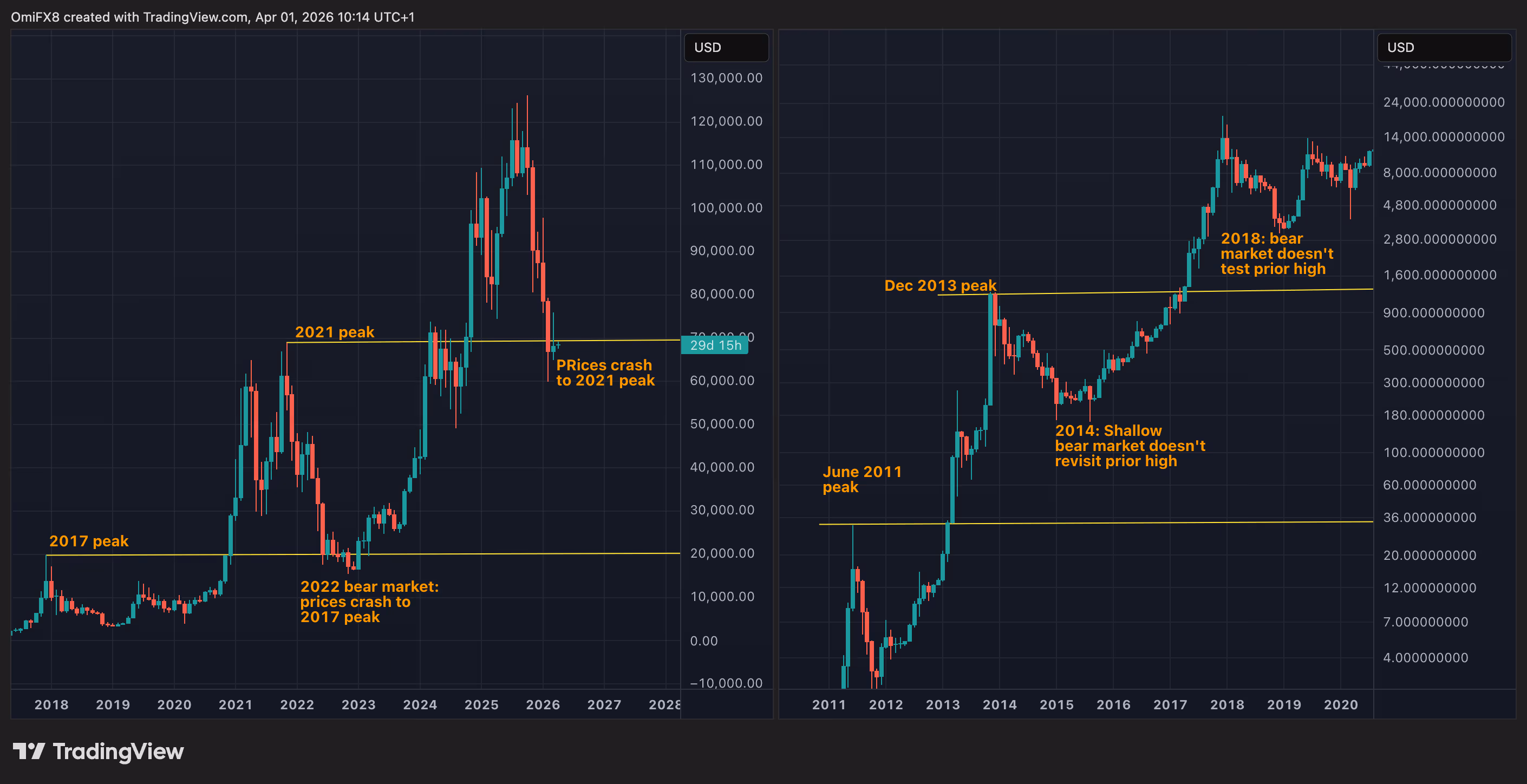1527x784 pixels.
Task: Open the left chart USD currency selector
Action: (x=726, y=48)
